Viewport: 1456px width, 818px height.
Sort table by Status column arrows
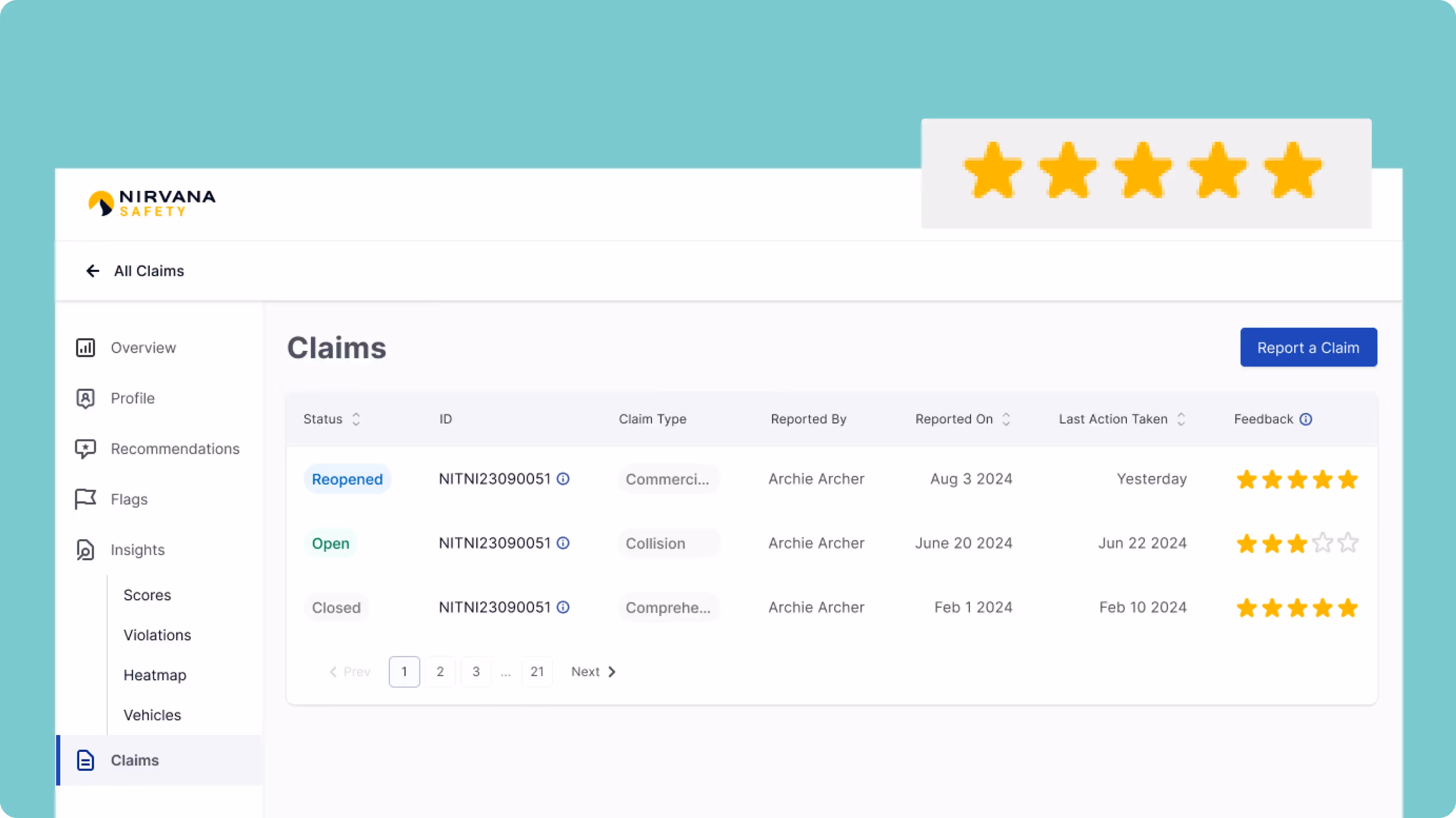[x=356, y=419]
